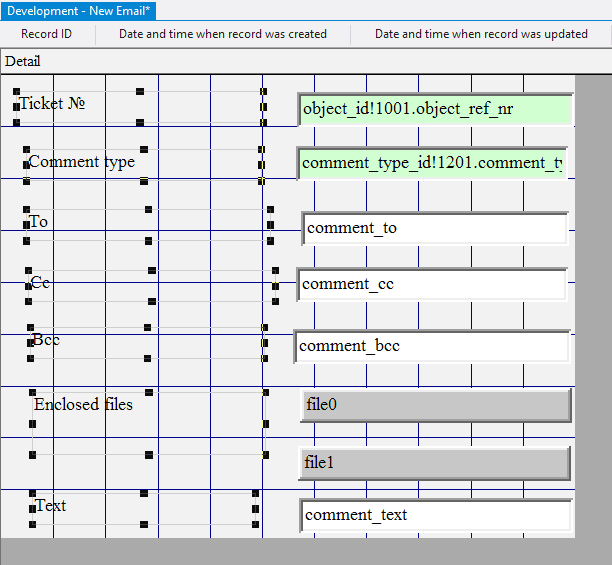This screenshot has height=565, width=612.
Task: Select the Cc label
Action: [x=41, y=283]
